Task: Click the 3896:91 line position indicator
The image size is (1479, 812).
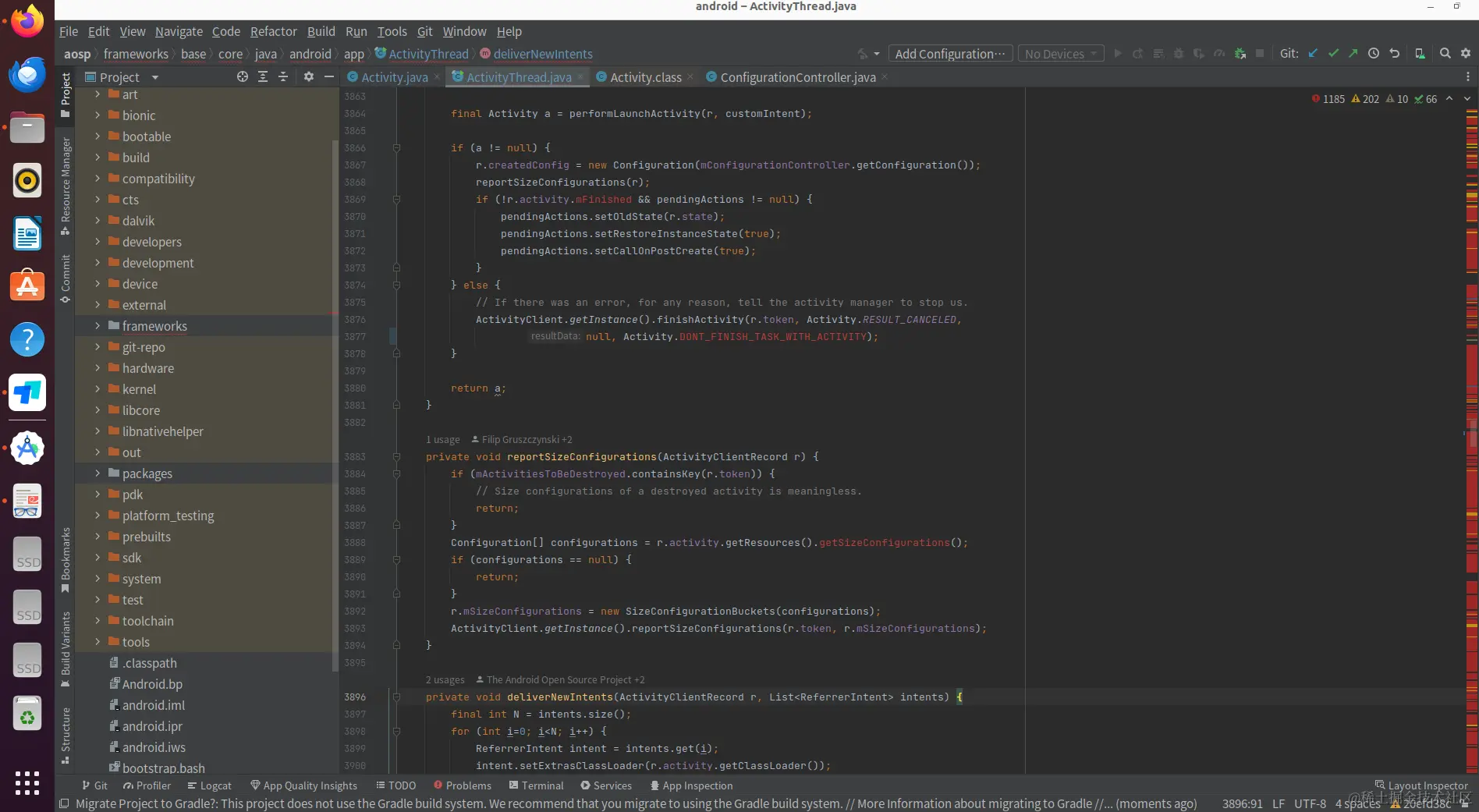Action: click(x=1242, y=803)
